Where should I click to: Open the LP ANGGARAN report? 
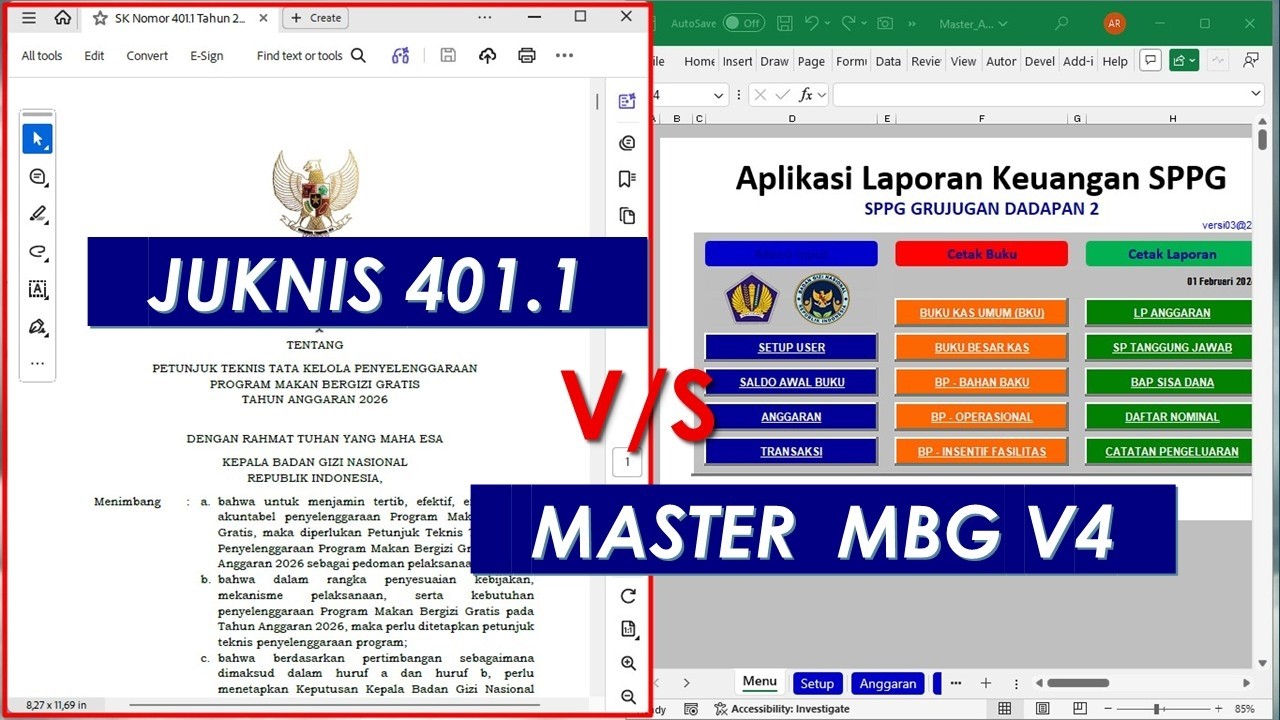pyautogui.click(x=1169, y=313)
